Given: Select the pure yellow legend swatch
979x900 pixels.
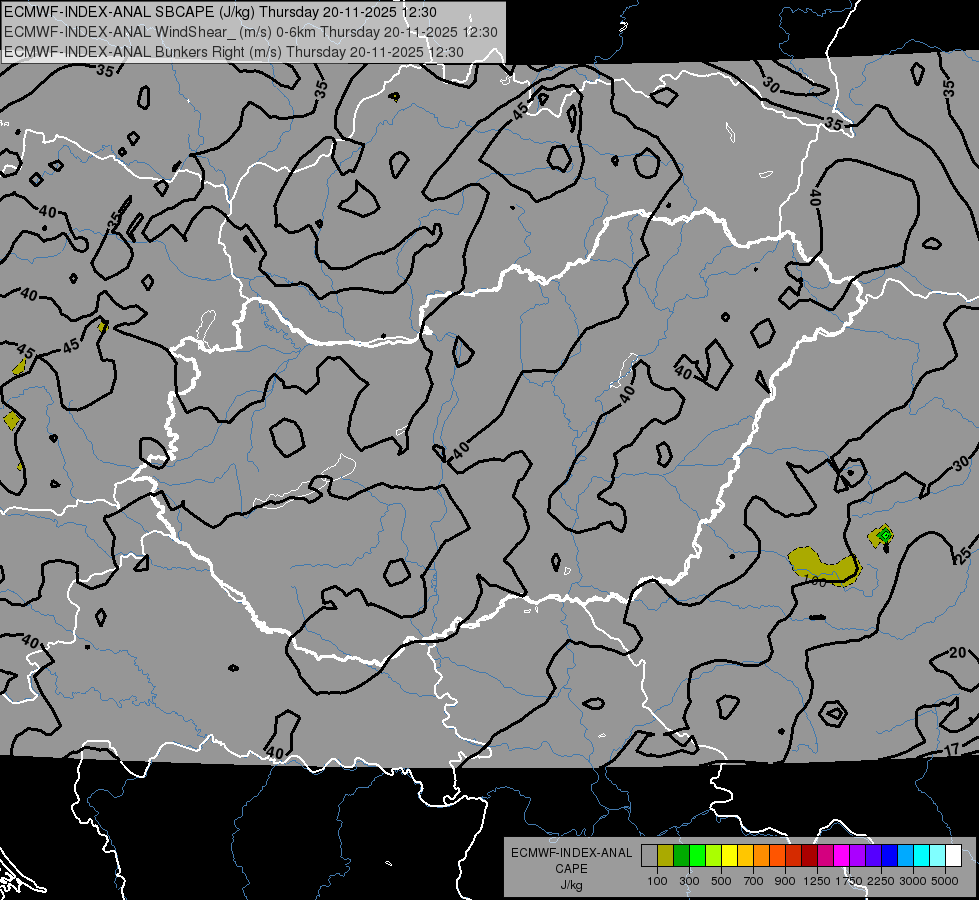Looking at the screenshot, I should click(x=729, y=856).
